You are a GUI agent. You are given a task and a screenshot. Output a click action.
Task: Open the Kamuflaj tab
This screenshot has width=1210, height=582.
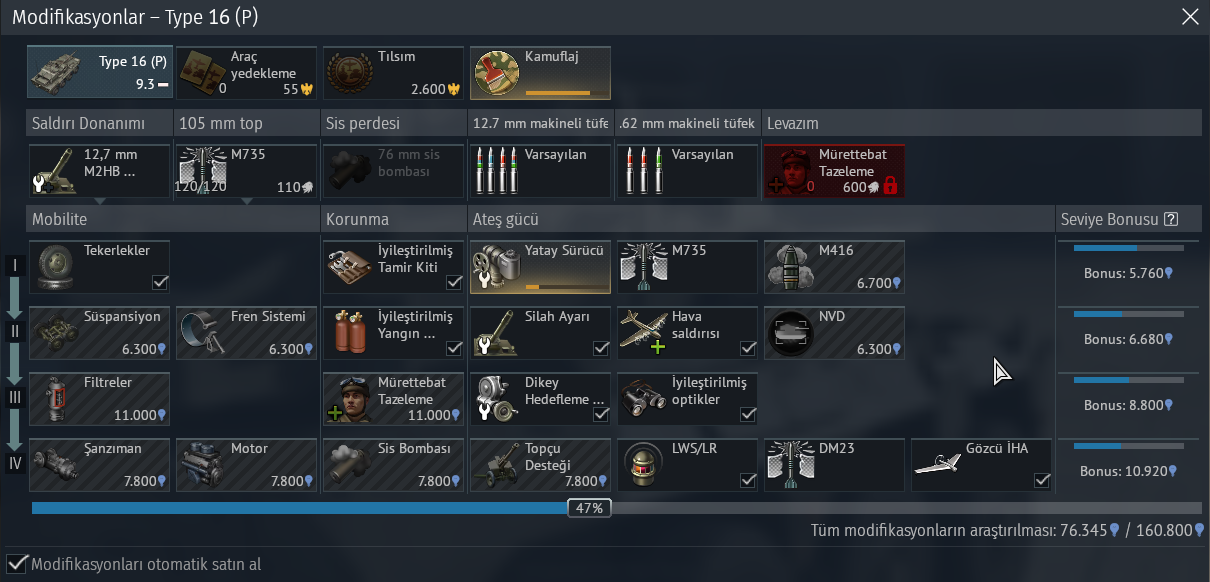tap(540, 73)
